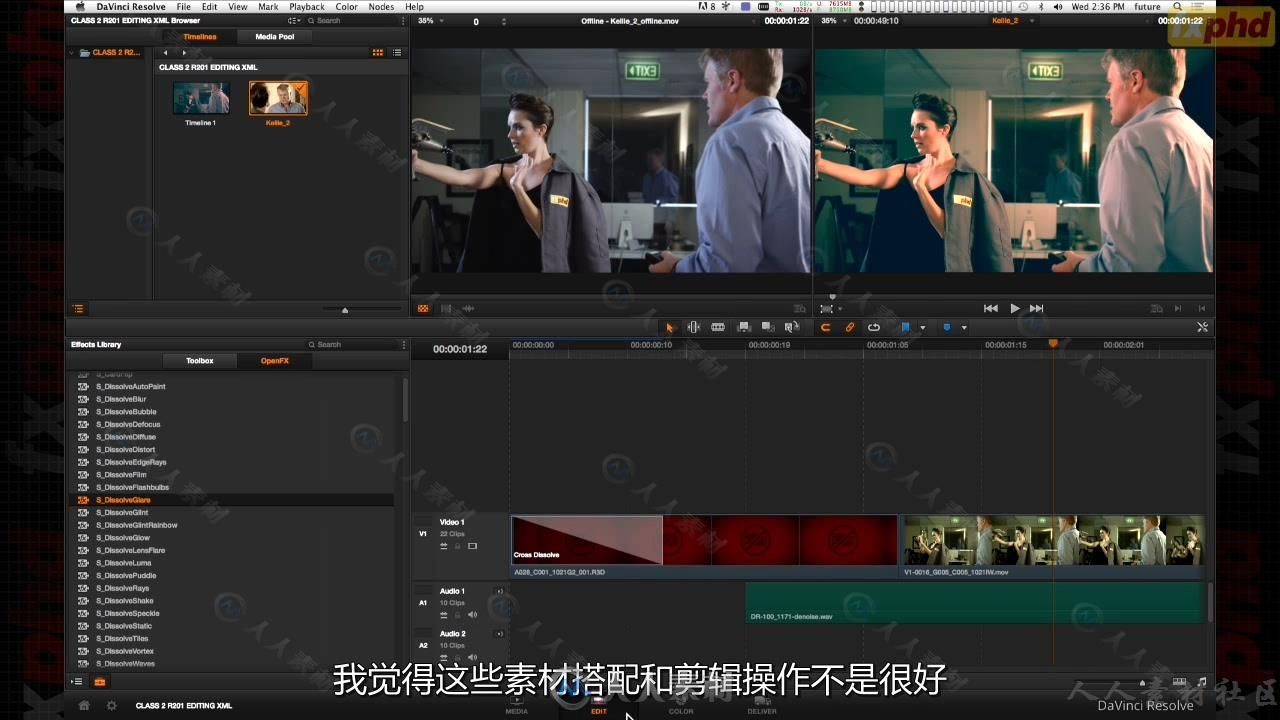Select the Timeline 1 thumbnail
1280x720 pixels.
tap(201, 98)
